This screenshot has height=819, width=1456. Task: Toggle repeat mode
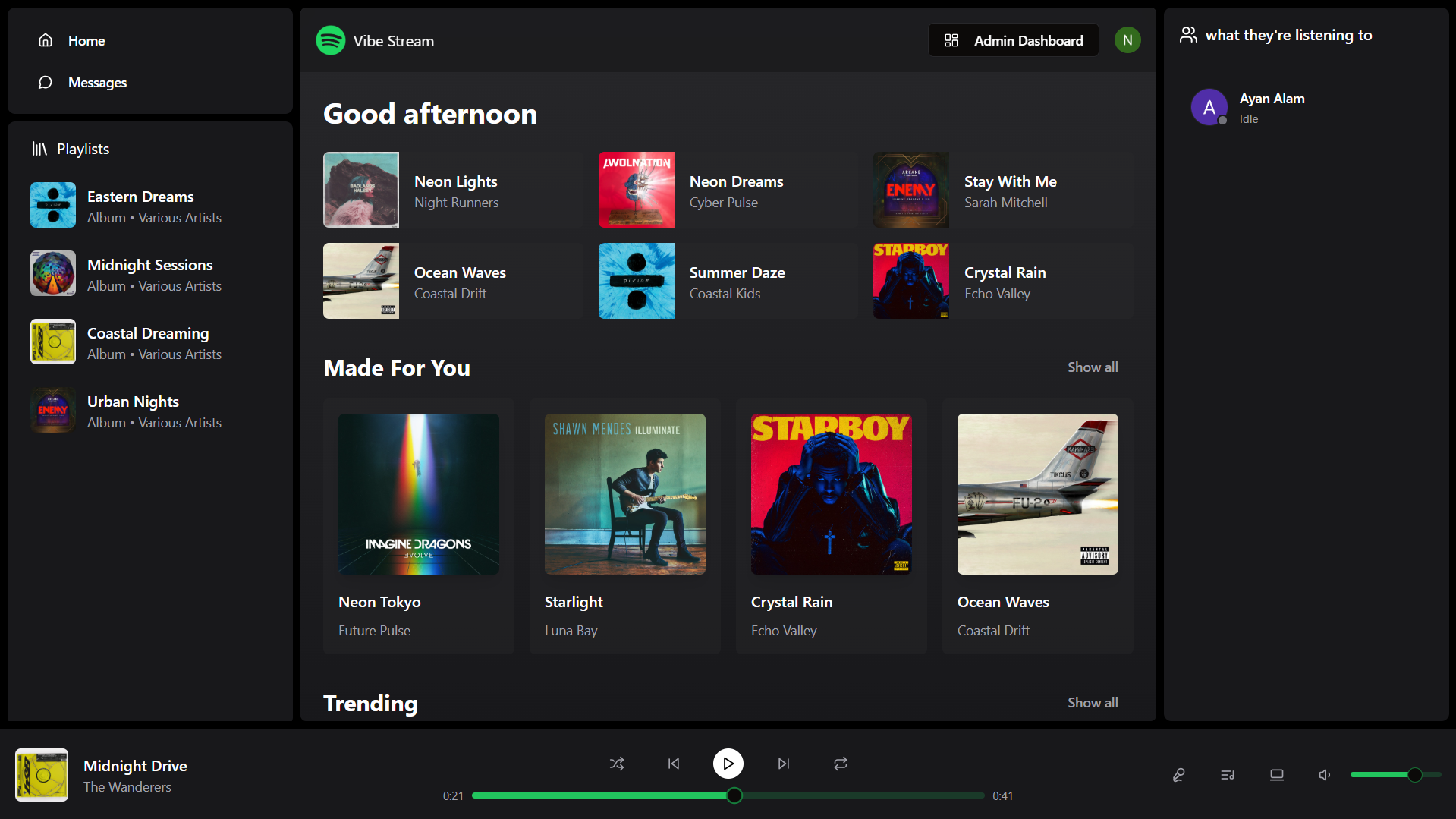click(841, 764)
